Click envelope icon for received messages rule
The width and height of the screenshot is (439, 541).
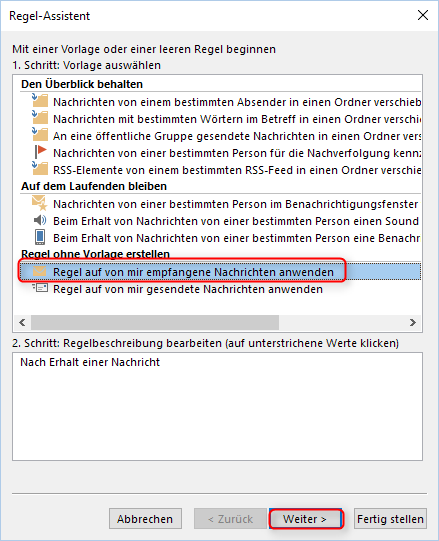point(39,272)
